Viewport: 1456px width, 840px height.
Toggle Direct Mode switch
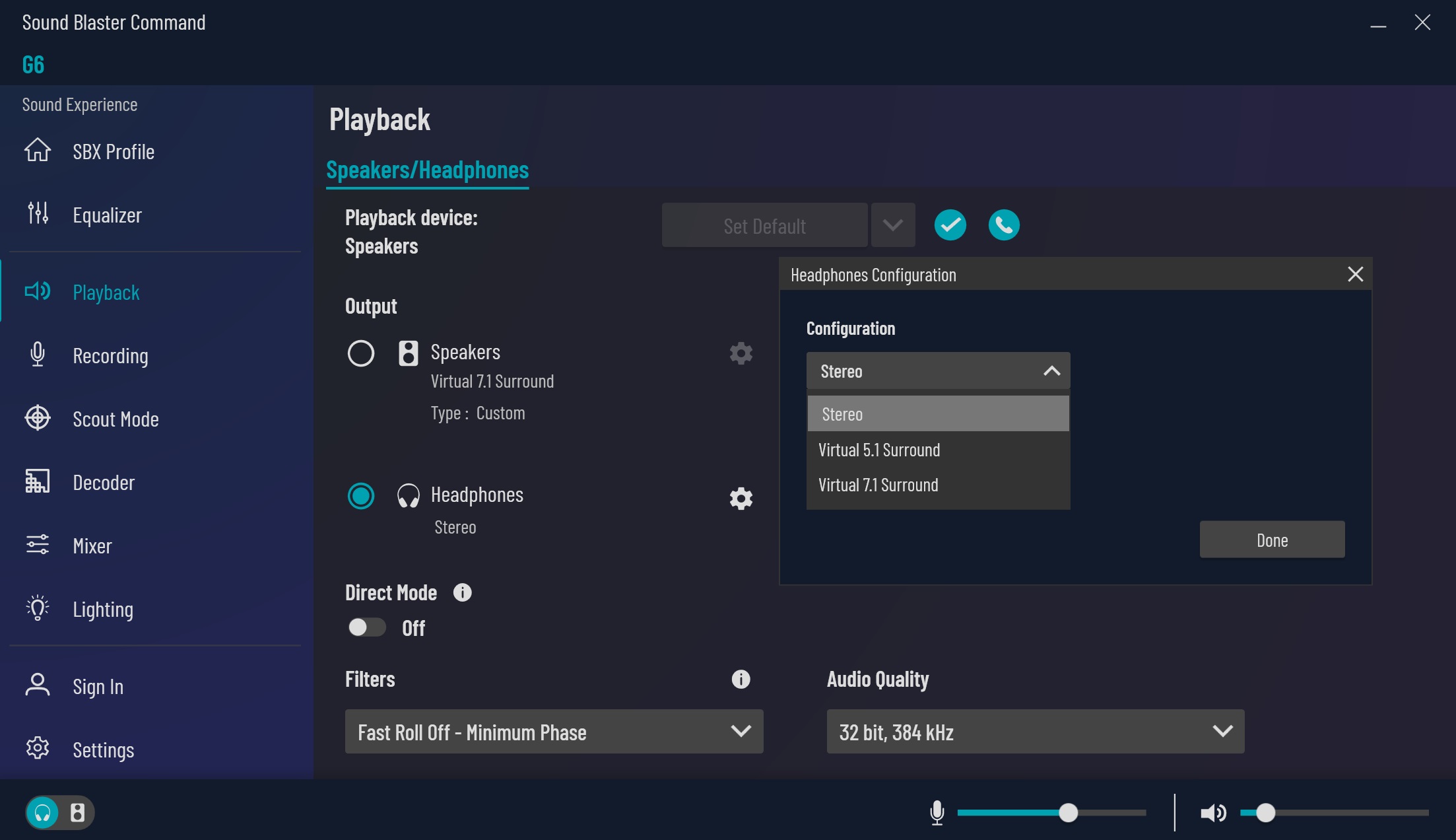[367, 627]
